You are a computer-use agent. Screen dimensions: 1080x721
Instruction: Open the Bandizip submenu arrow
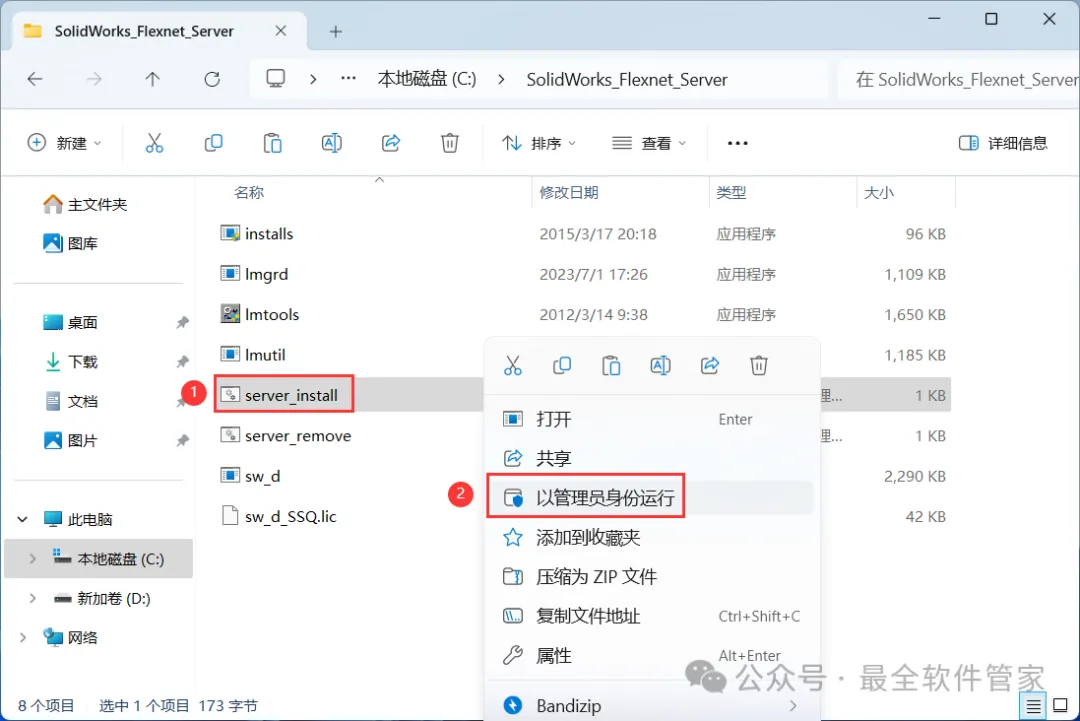click(793, 706)
